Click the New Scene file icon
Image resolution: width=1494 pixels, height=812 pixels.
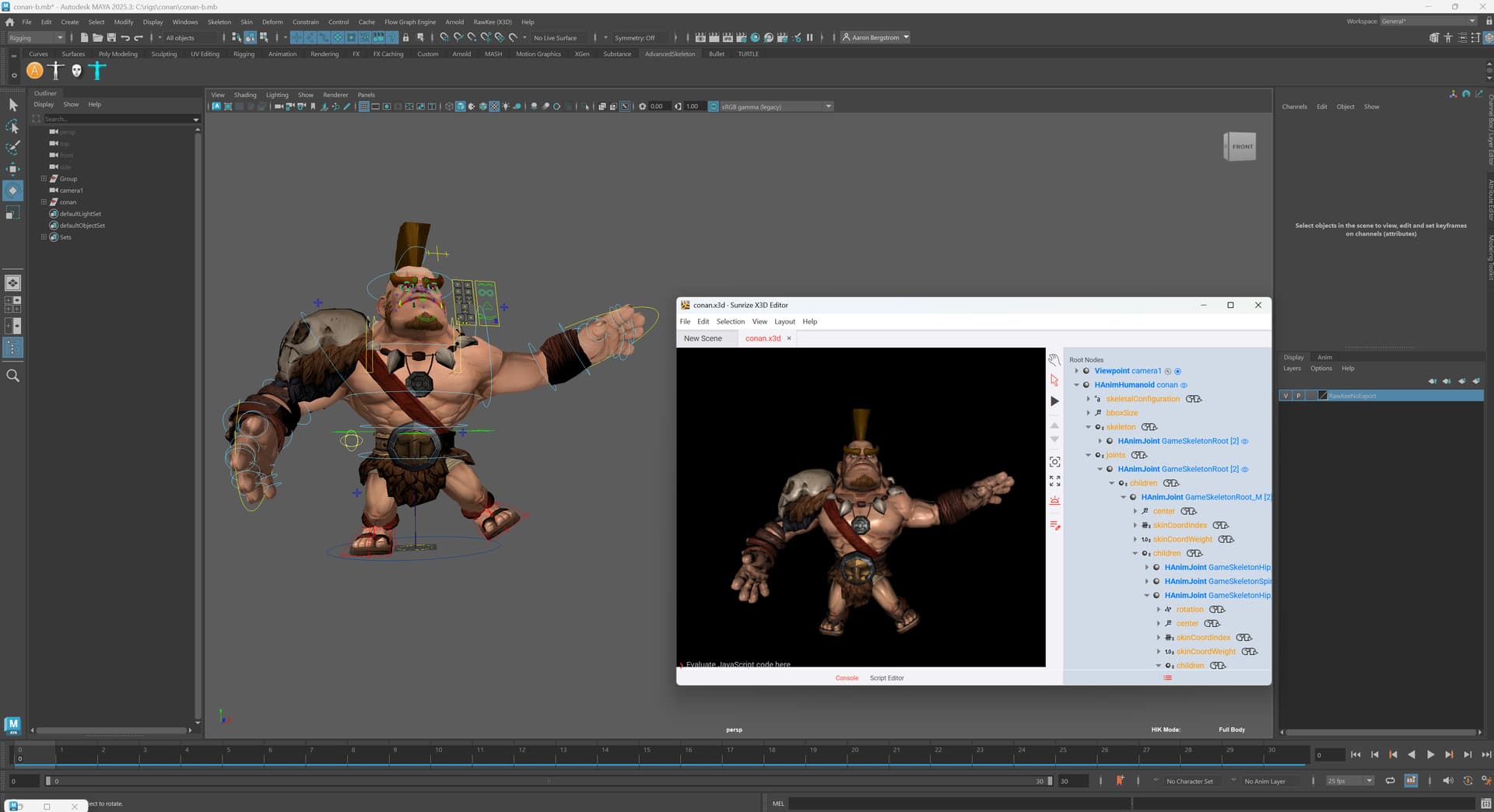(x=83, y=37)
